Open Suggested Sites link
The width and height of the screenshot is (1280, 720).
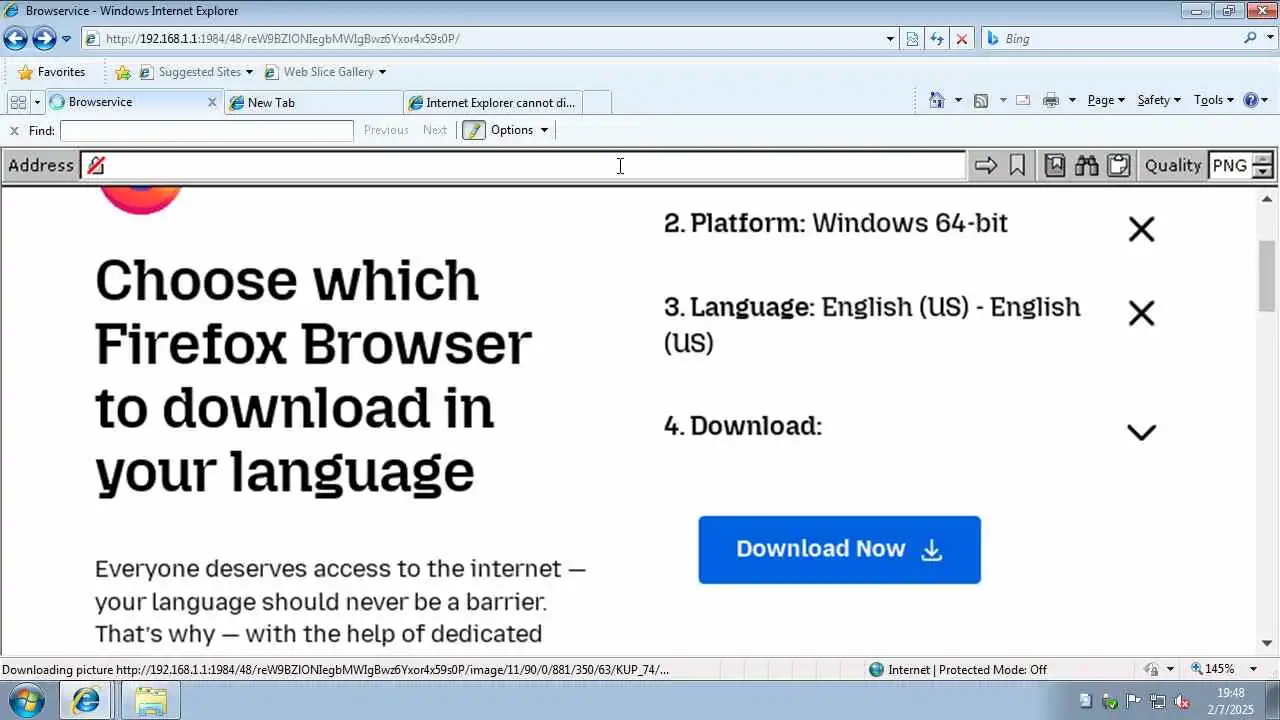196,72
